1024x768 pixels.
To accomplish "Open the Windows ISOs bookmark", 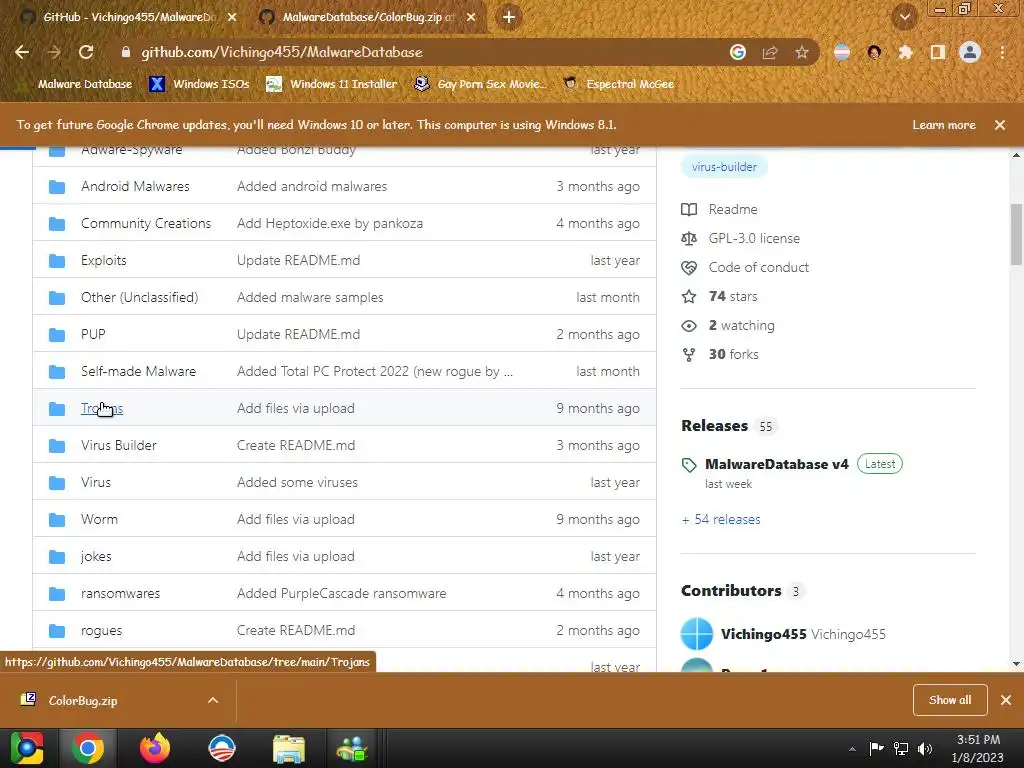I will coord(199,84).
